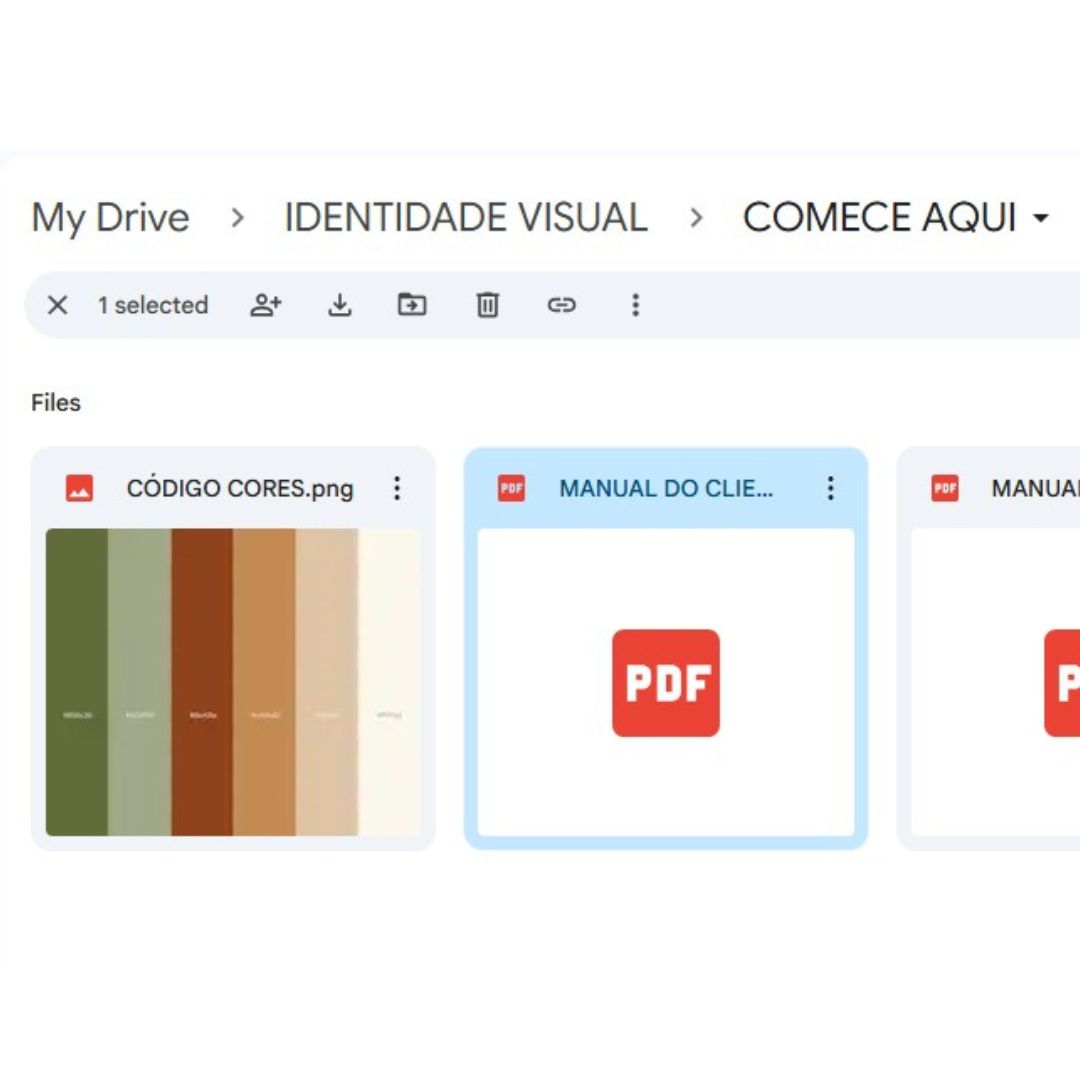Image resolution: width=1080 pixels, height=1080 pixels.
Task: Click the PDF type icon of the third file card
Action: pyautogui.click(x=944, y=488)
